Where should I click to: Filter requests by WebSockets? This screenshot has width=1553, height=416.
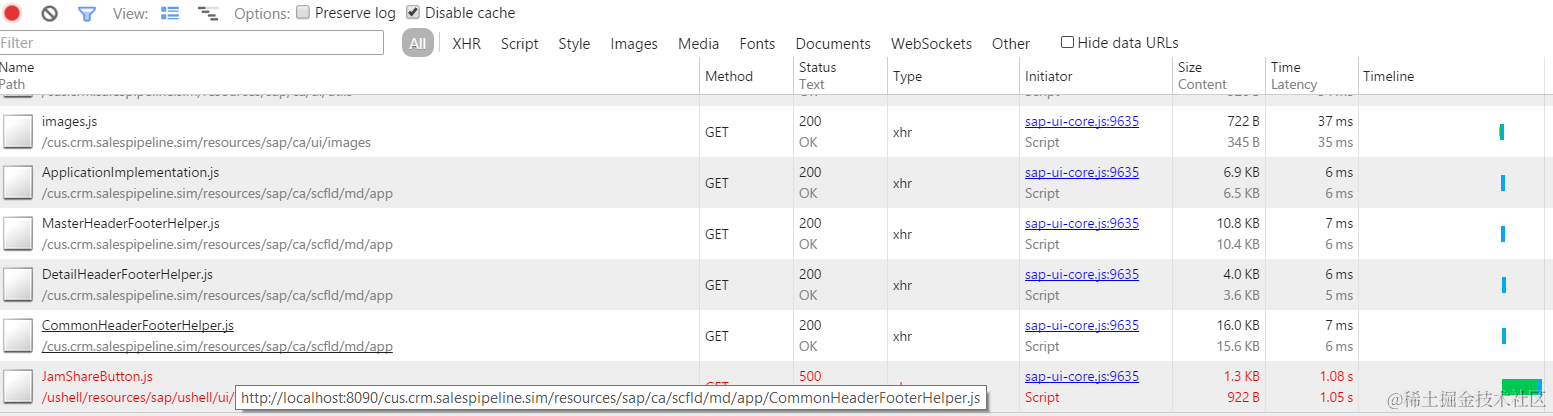click(x=931, y=44)
